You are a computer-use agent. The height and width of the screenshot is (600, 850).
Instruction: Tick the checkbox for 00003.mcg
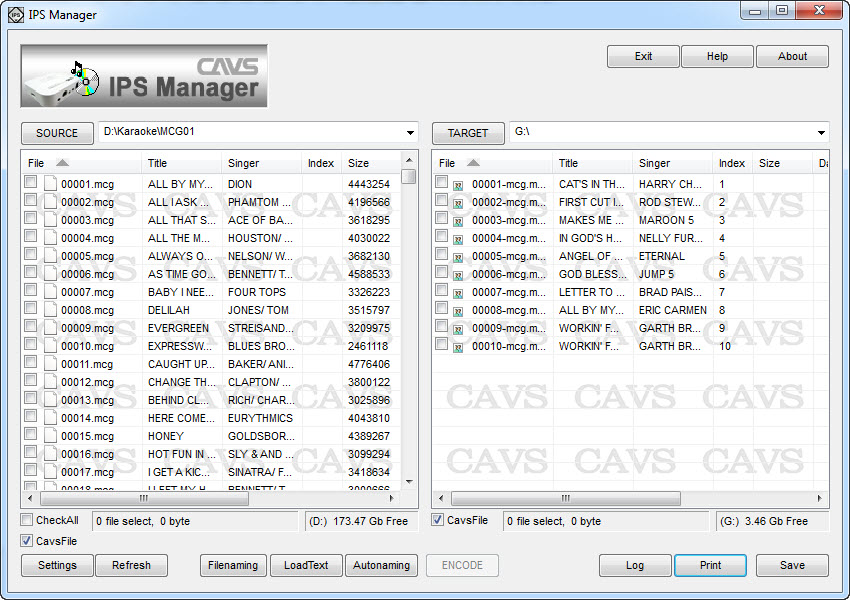point(31,219)
